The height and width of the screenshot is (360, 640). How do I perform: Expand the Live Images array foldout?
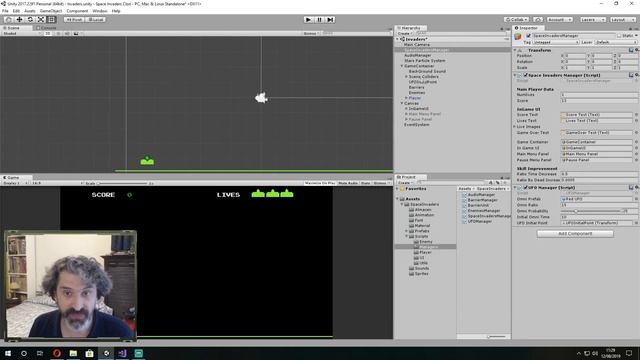click(x=515, y=127)
